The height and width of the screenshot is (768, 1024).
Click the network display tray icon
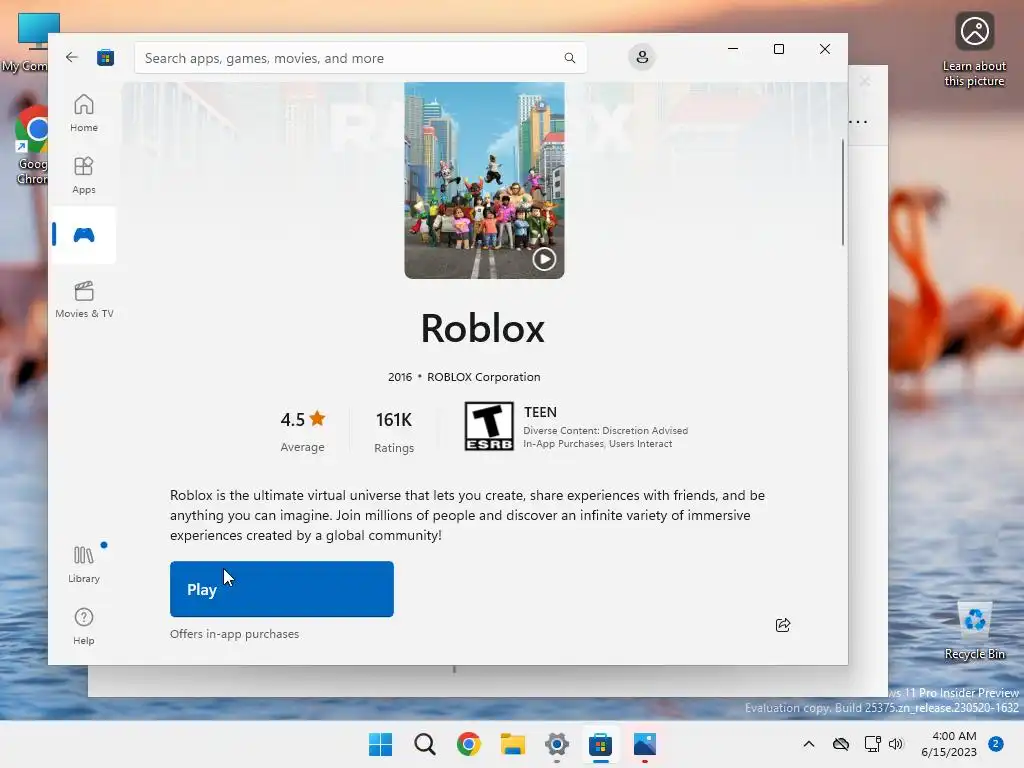(872, 744)
